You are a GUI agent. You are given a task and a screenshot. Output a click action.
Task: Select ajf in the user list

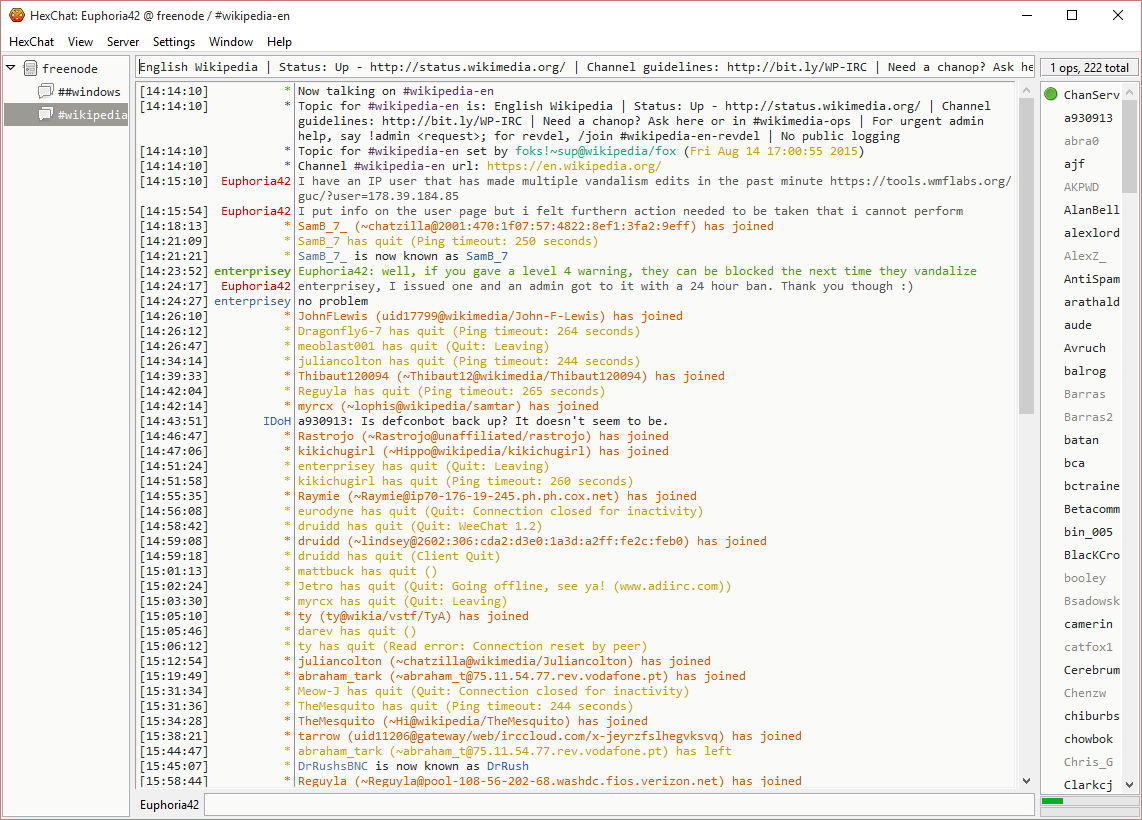tap(1074, 164)
